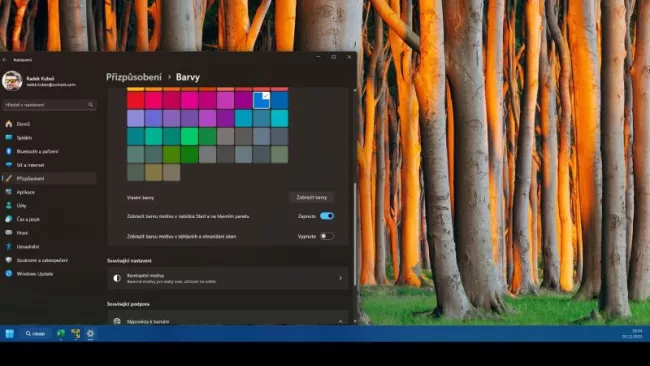Open the Hraní gamepad icon
Viewport: 650px width, 366px height.
9,233
